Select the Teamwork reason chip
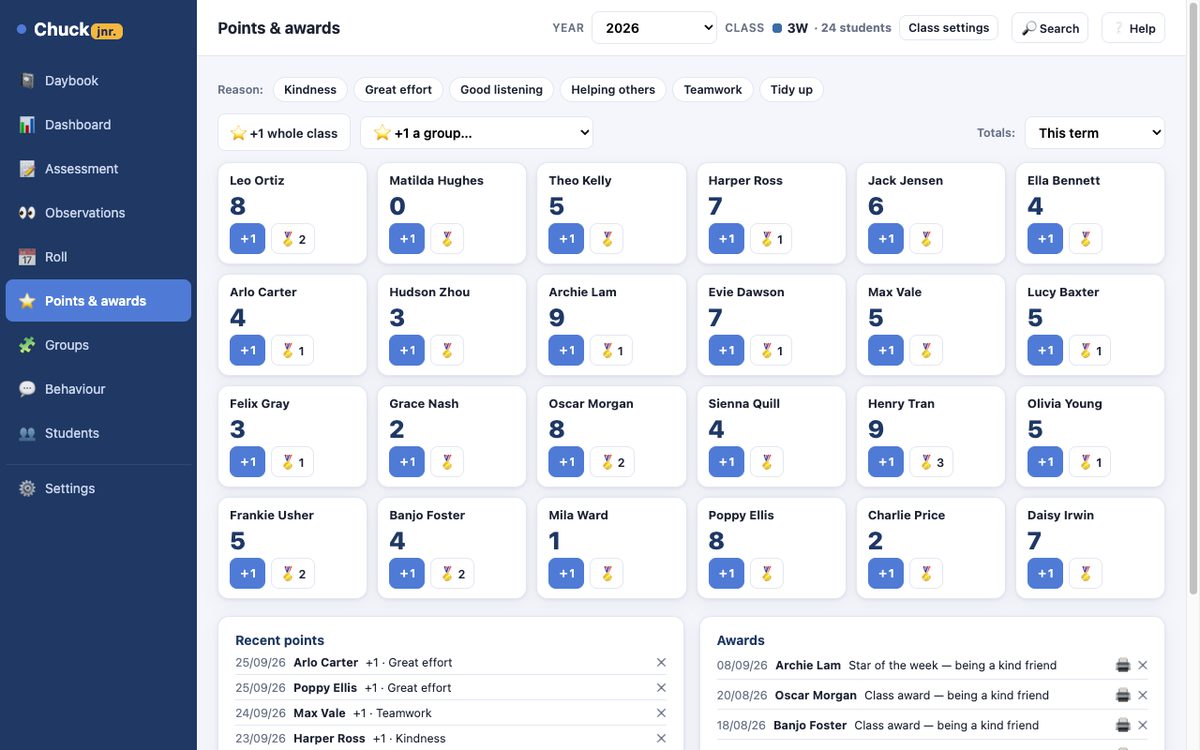The image size is (1200, 750). click(713, 90)
